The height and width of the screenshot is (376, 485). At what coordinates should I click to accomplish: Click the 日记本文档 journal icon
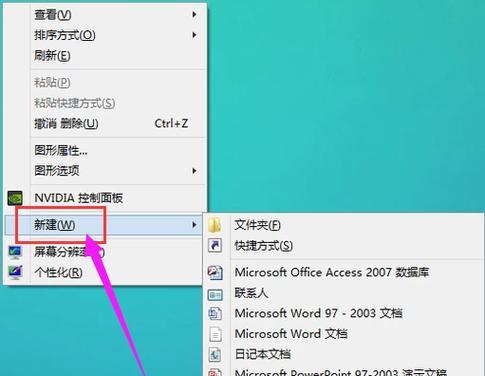point(215,355)
